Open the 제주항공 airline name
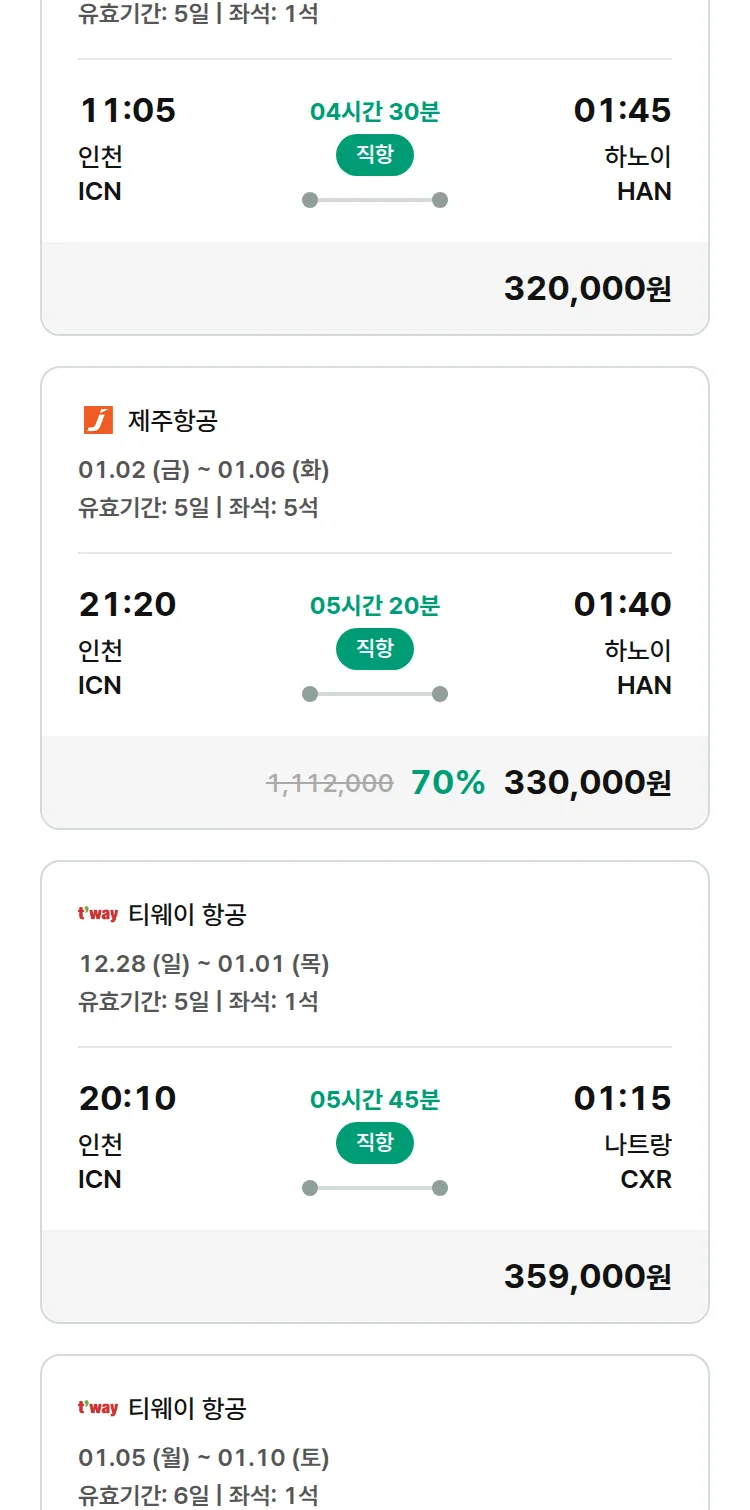This screenshot has width=750, height=1510. click(x=172, y=421)
